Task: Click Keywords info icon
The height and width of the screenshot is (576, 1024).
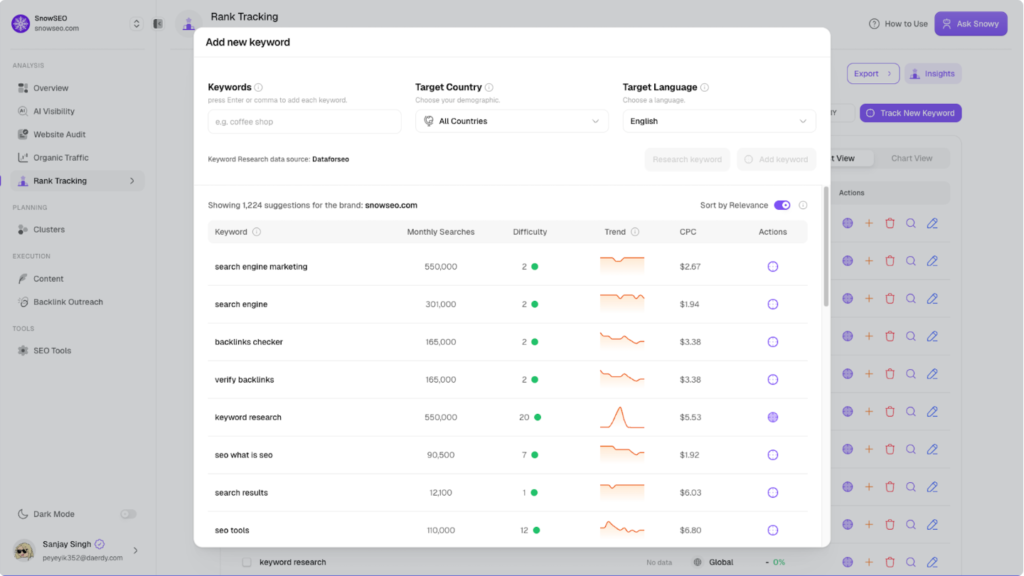Action: pyautogui.click(x=259, y=88)
